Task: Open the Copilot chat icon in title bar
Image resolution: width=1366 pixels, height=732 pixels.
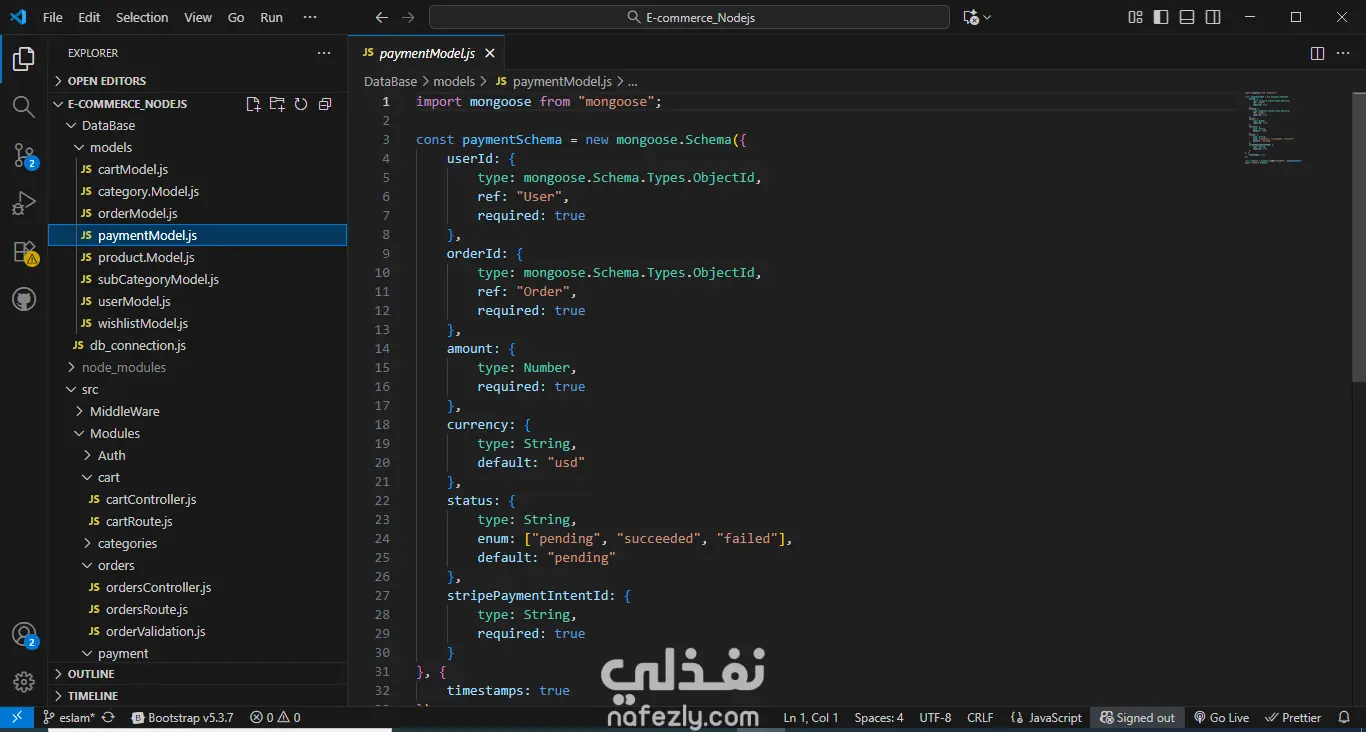Action: click(x=970, y=17)
